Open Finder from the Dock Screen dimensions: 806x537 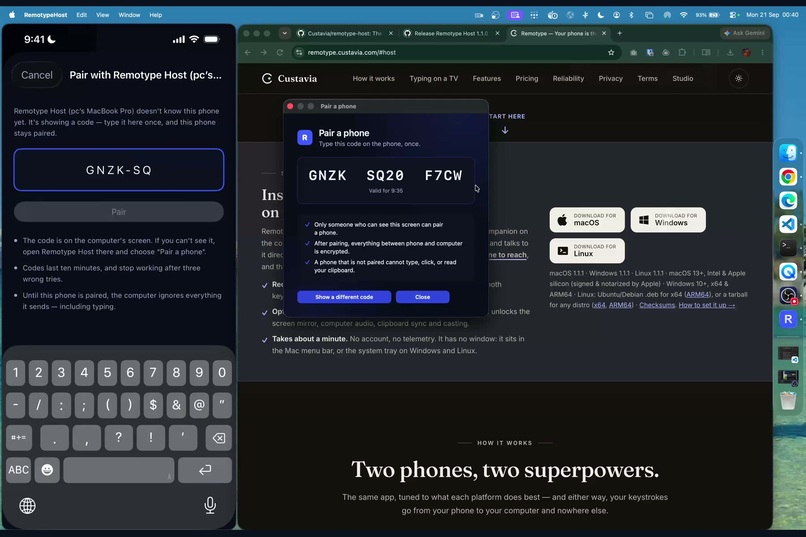[787, 153]
